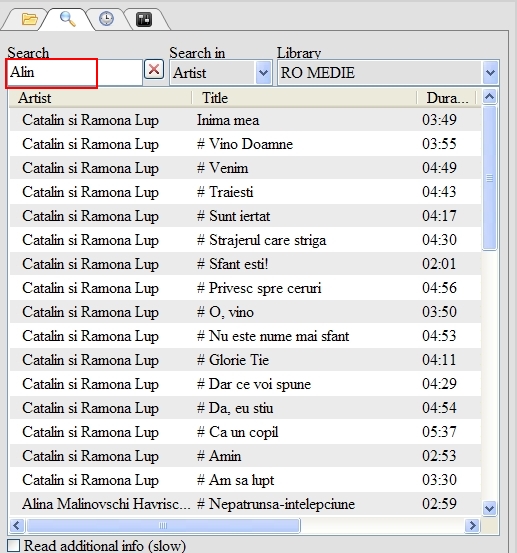Select the track # Strajerul care striga

pyautogui.click(x=245, y=240)
